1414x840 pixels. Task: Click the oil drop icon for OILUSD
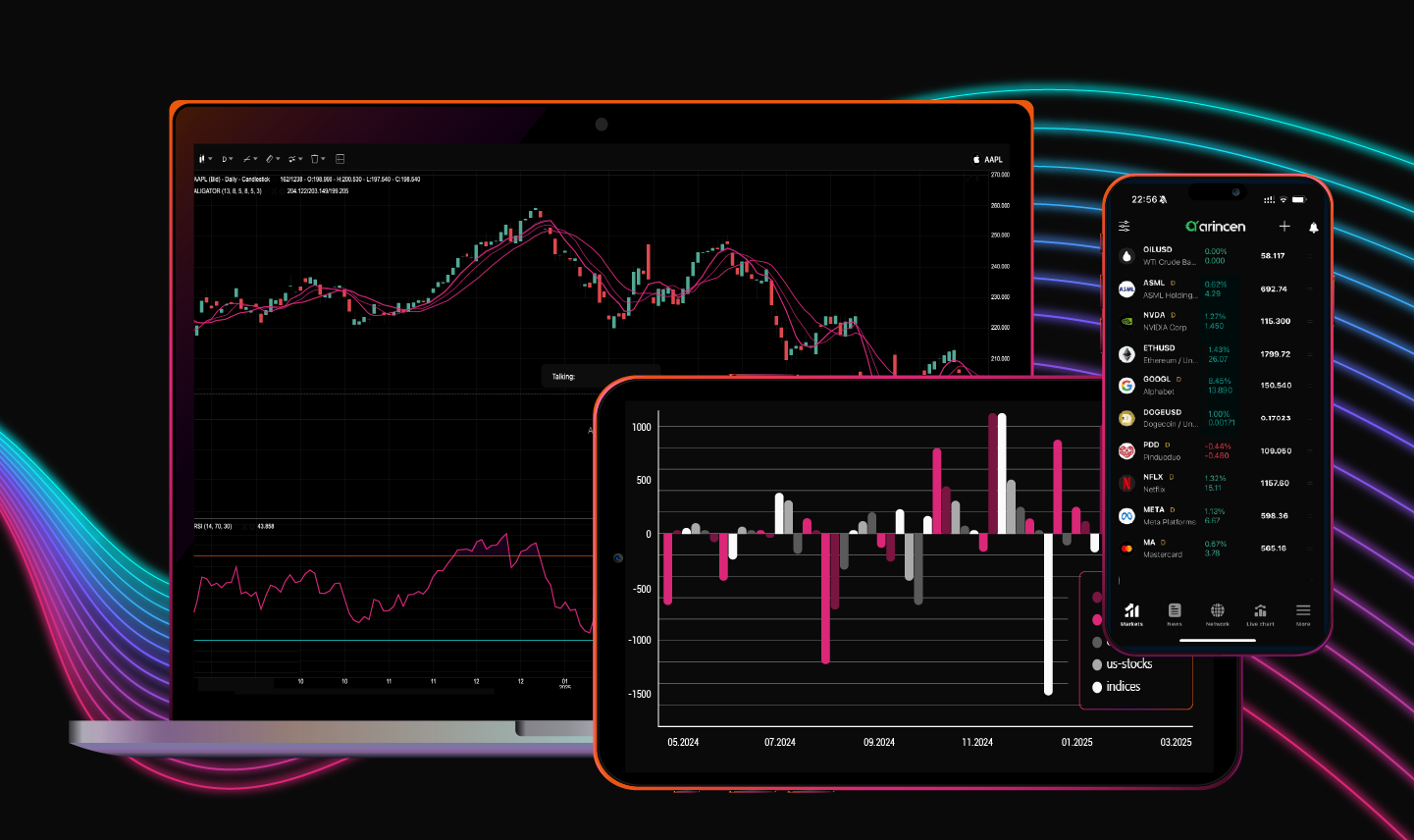[x=1126, y=256]
